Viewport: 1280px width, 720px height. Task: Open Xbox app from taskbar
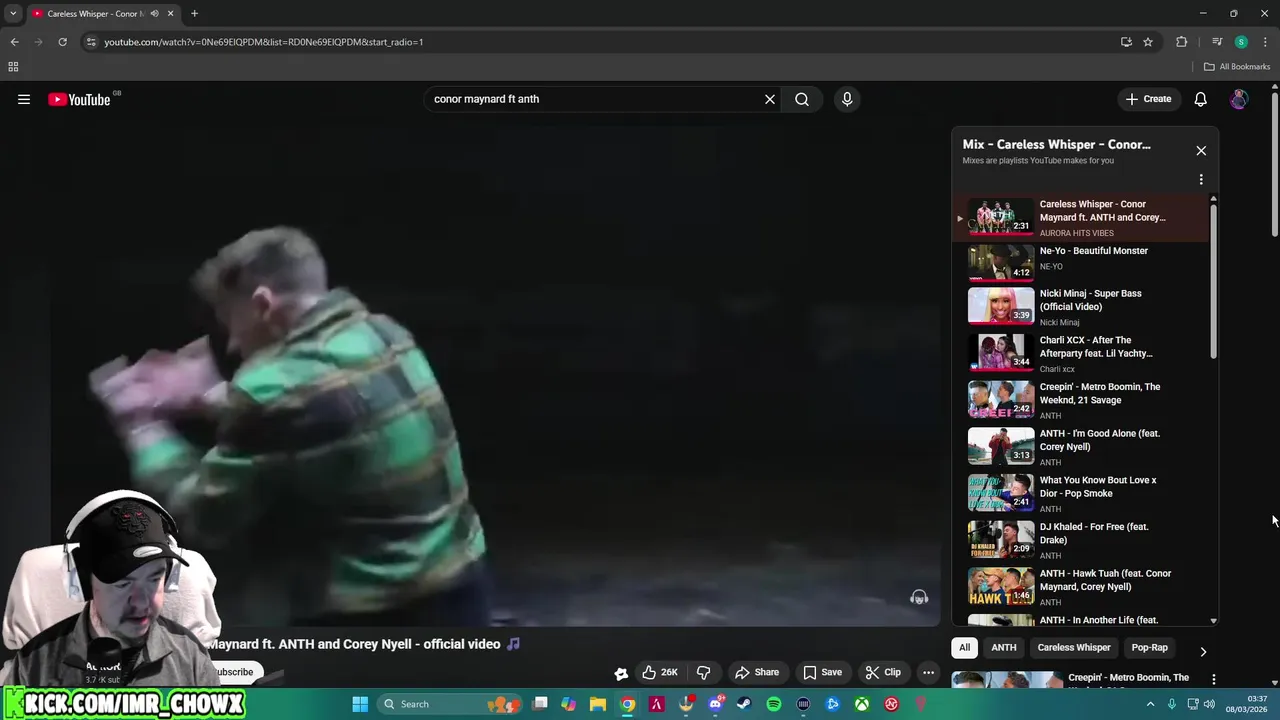click(x=861, y=704)
